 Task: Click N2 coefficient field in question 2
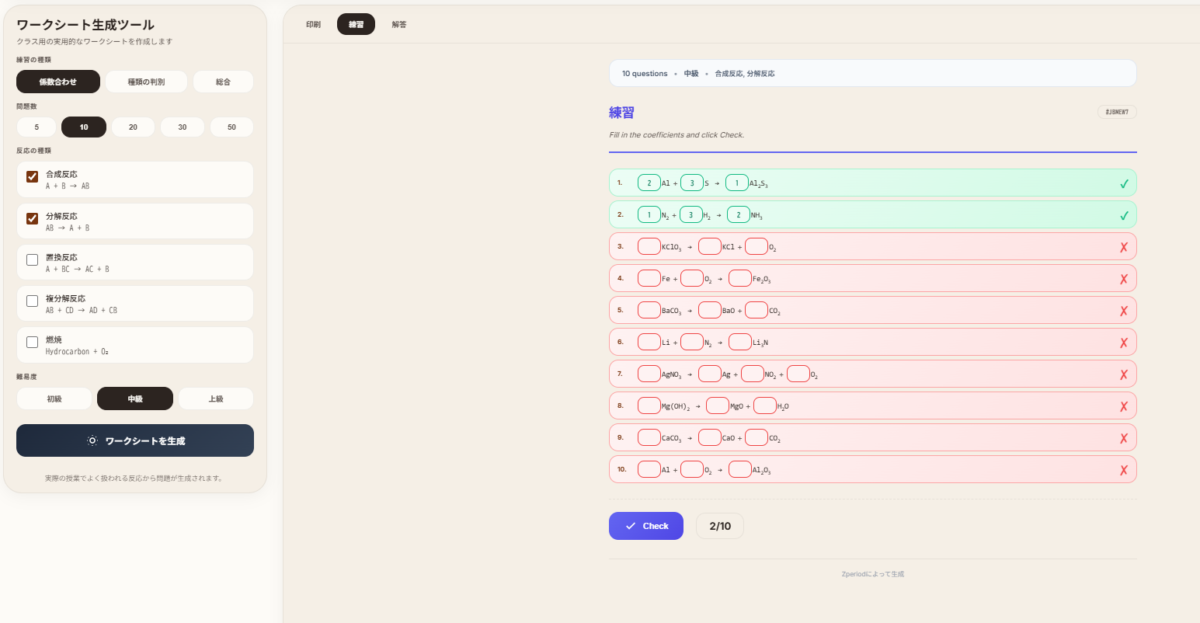pyautogui.click(x=649, y=215)
